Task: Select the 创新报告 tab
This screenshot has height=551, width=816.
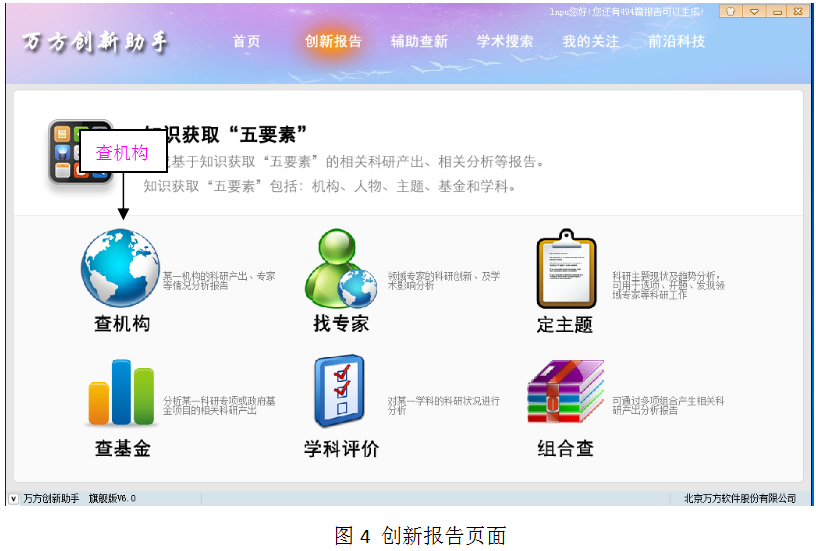Action: click(333, 41)
